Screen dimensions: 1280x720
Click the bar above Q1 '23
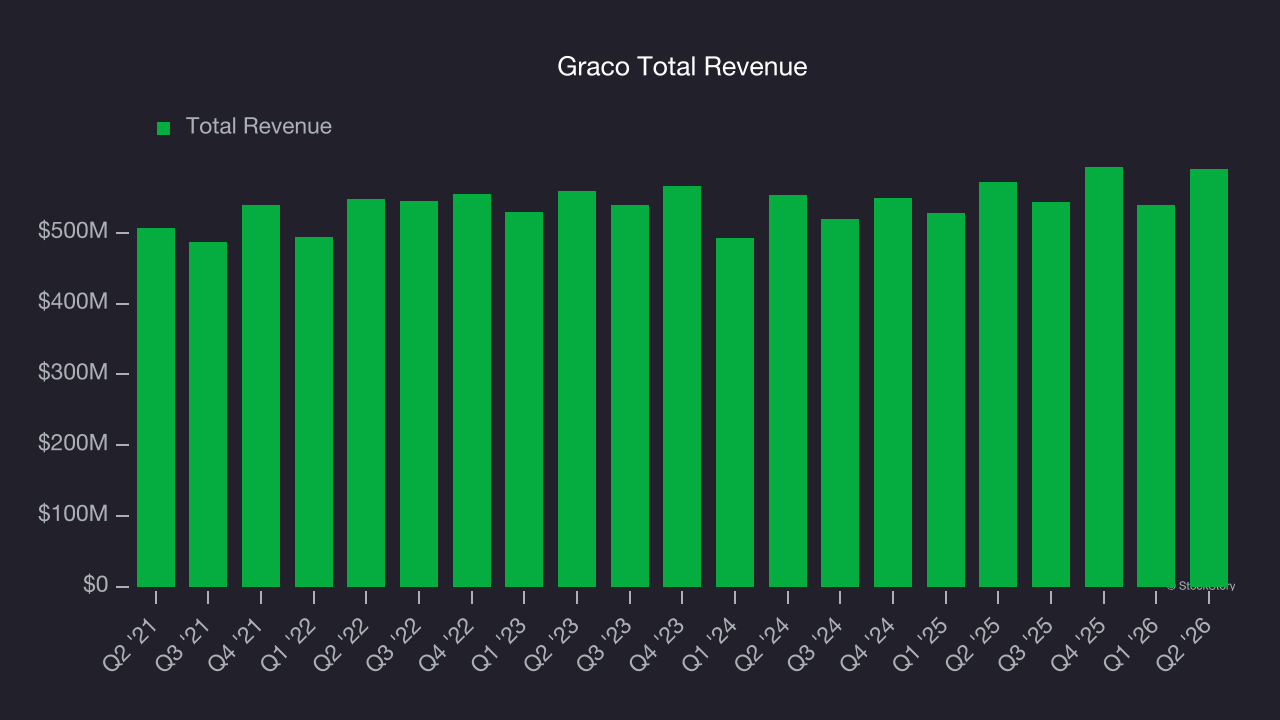coord(524,399)
